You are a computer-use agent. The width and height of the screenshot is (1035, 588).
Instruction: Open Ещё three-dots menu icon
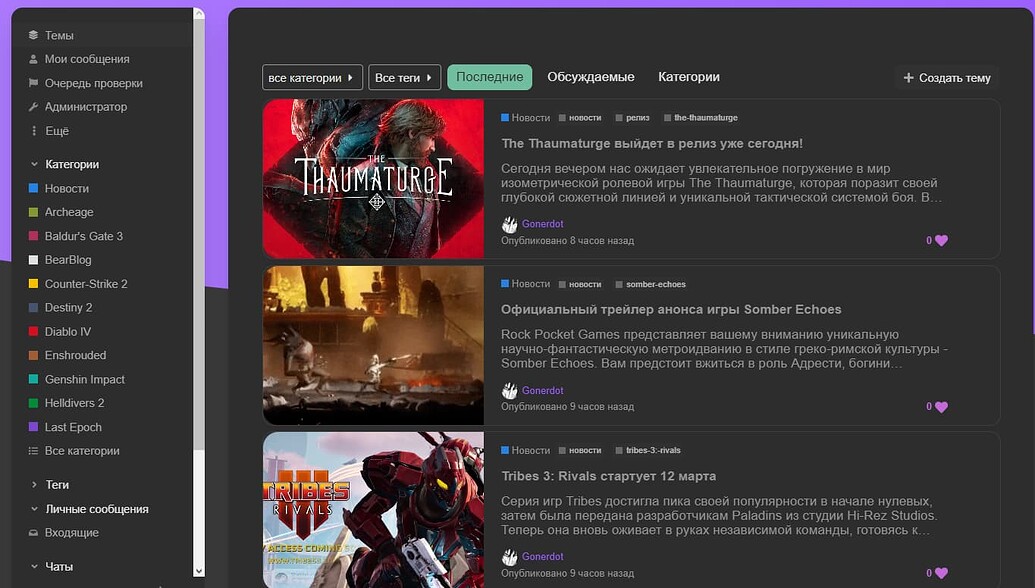pyautogui.click(x=34, y=131)
